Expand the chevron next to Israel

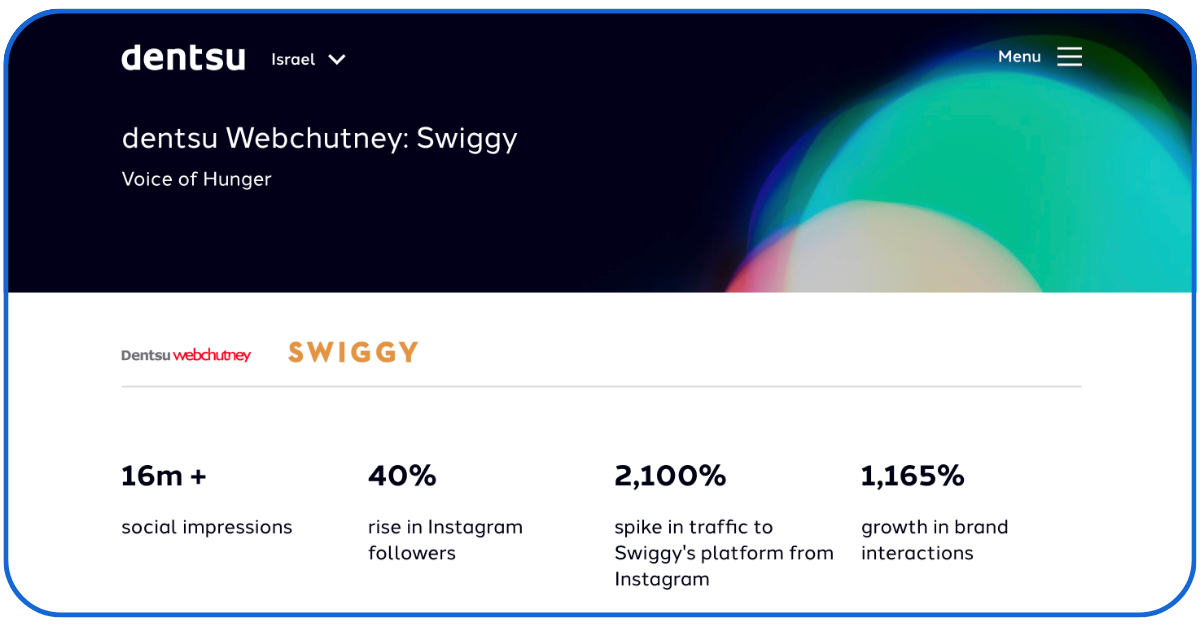(337, 60)
